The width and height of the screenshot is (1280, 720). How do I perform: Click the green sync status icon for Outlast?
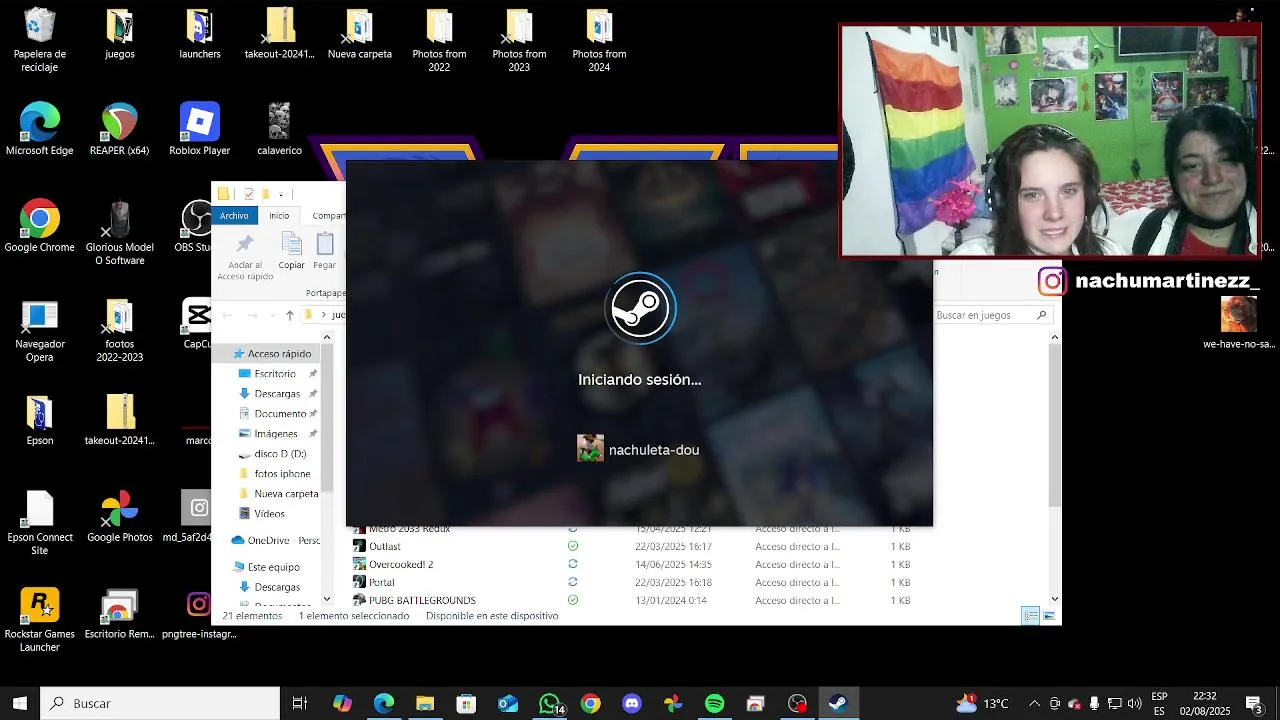tap(573, 546)
